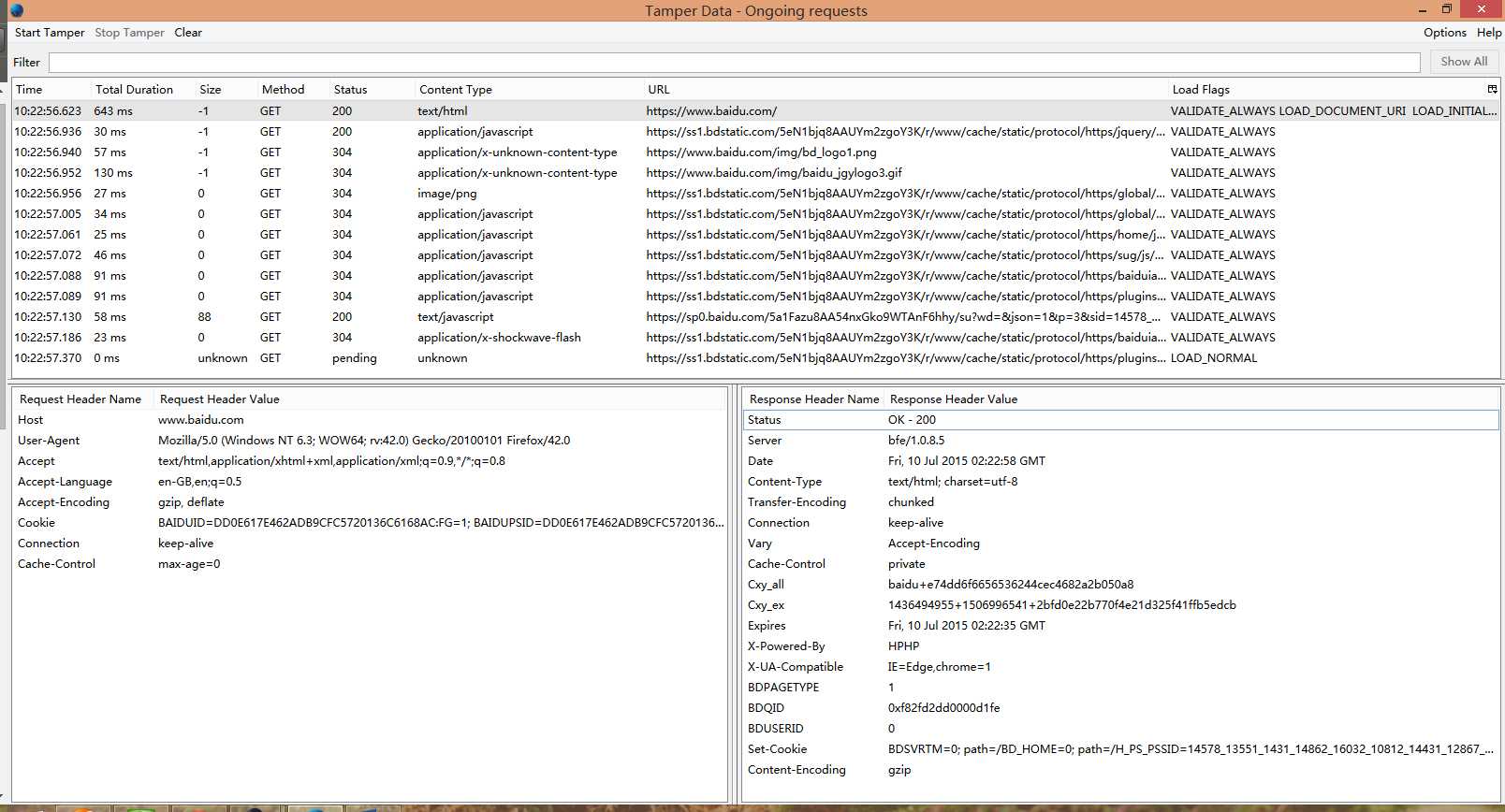
Task: Select the Date response header row
Action: [1121, 461]
